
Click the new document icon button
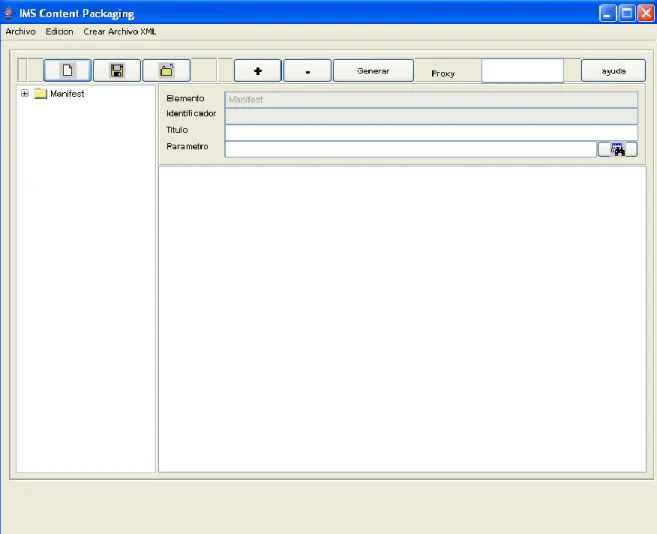67,70
